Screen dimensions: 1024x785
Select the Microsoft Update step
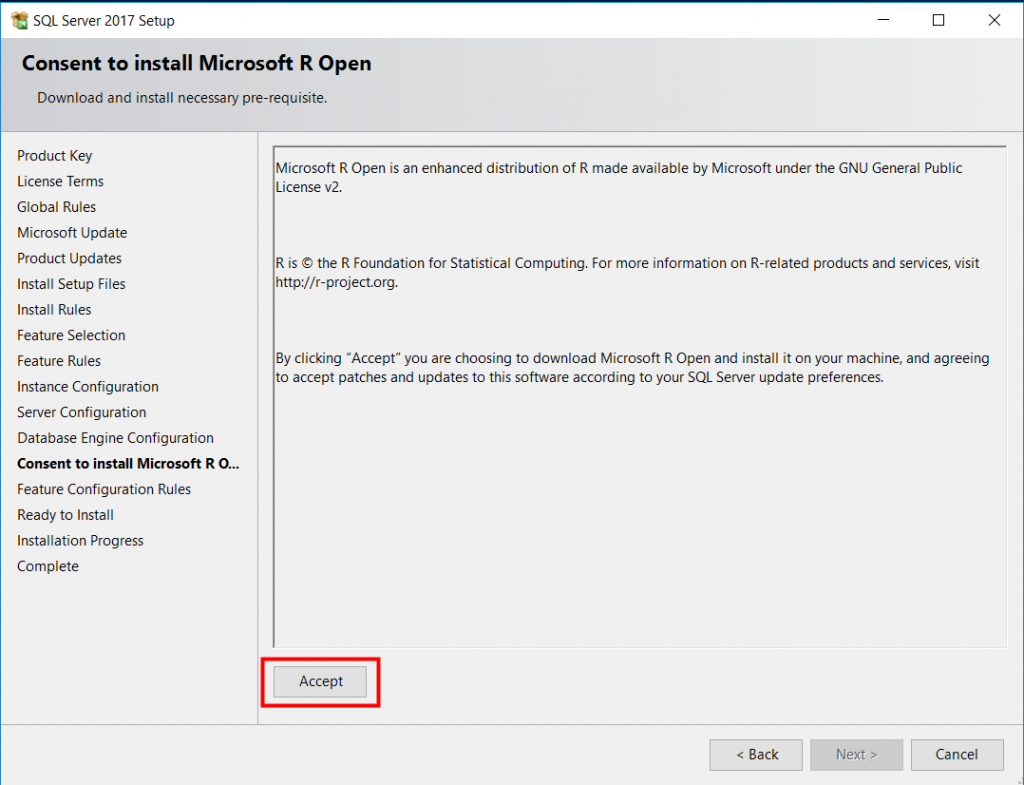[x=72, y=232]
